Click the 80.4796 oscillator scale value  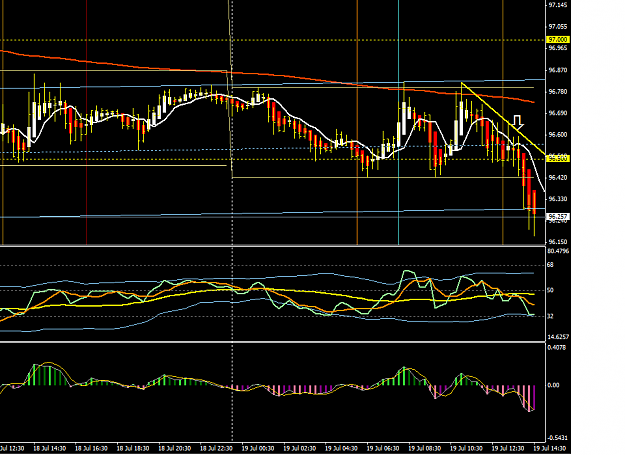coord(558,251)
